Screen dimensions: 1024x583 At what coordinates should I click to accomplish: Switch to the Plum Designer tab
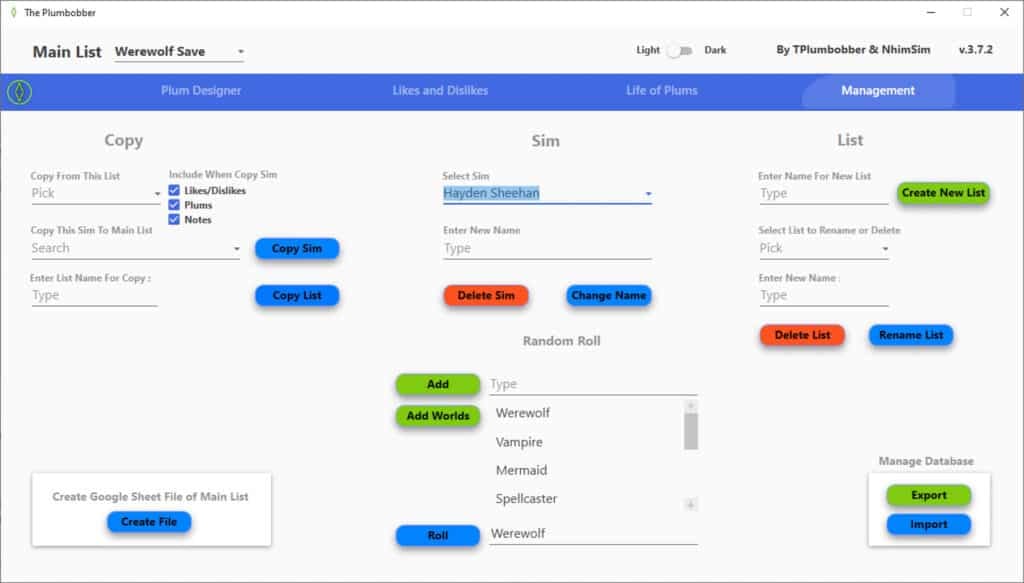pos(201,91)
